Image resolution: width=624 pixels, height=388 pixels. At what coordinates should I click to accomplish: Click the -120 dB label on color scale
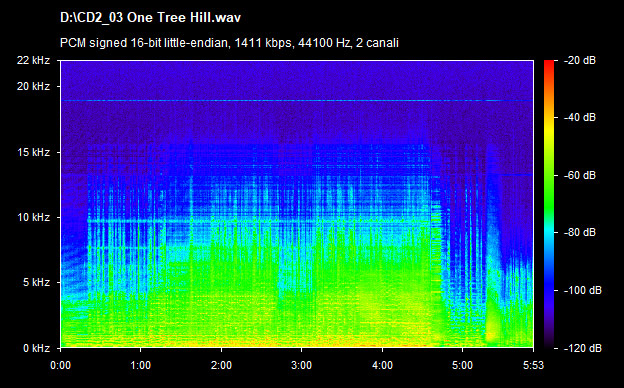583,348
